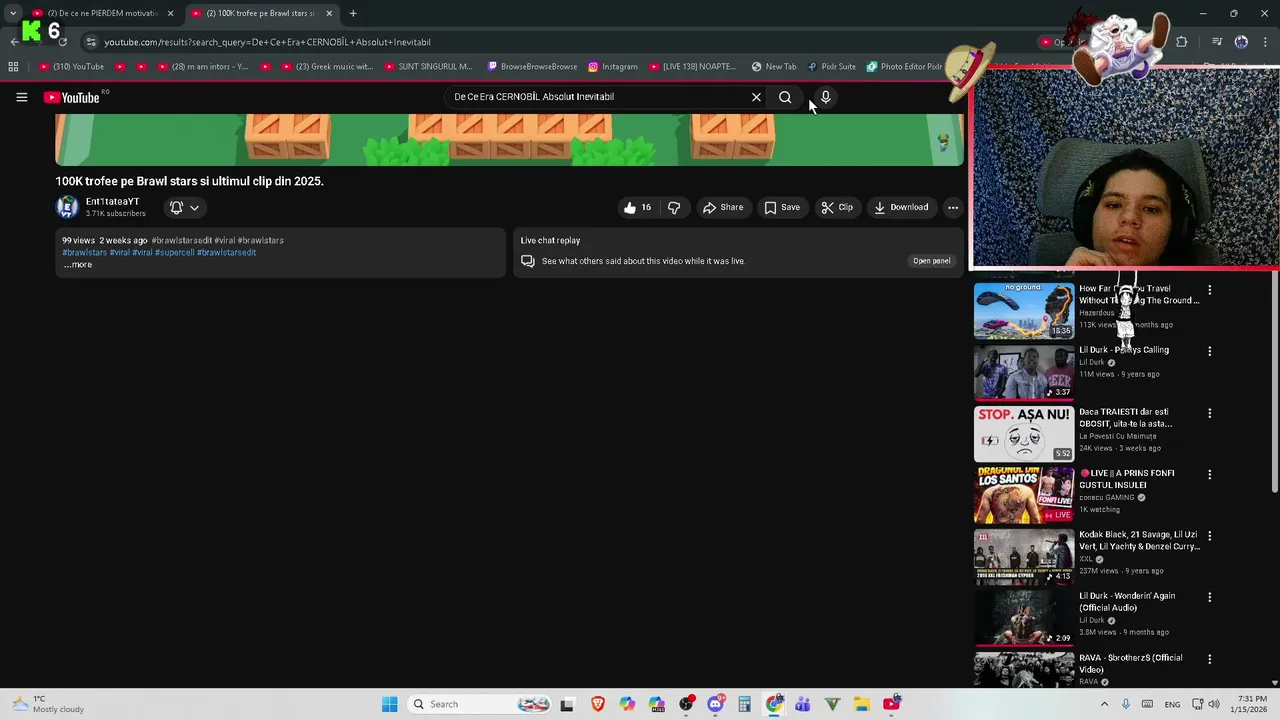
Task: Open the Instagram bookmark
Action: [x=612, y=67]
